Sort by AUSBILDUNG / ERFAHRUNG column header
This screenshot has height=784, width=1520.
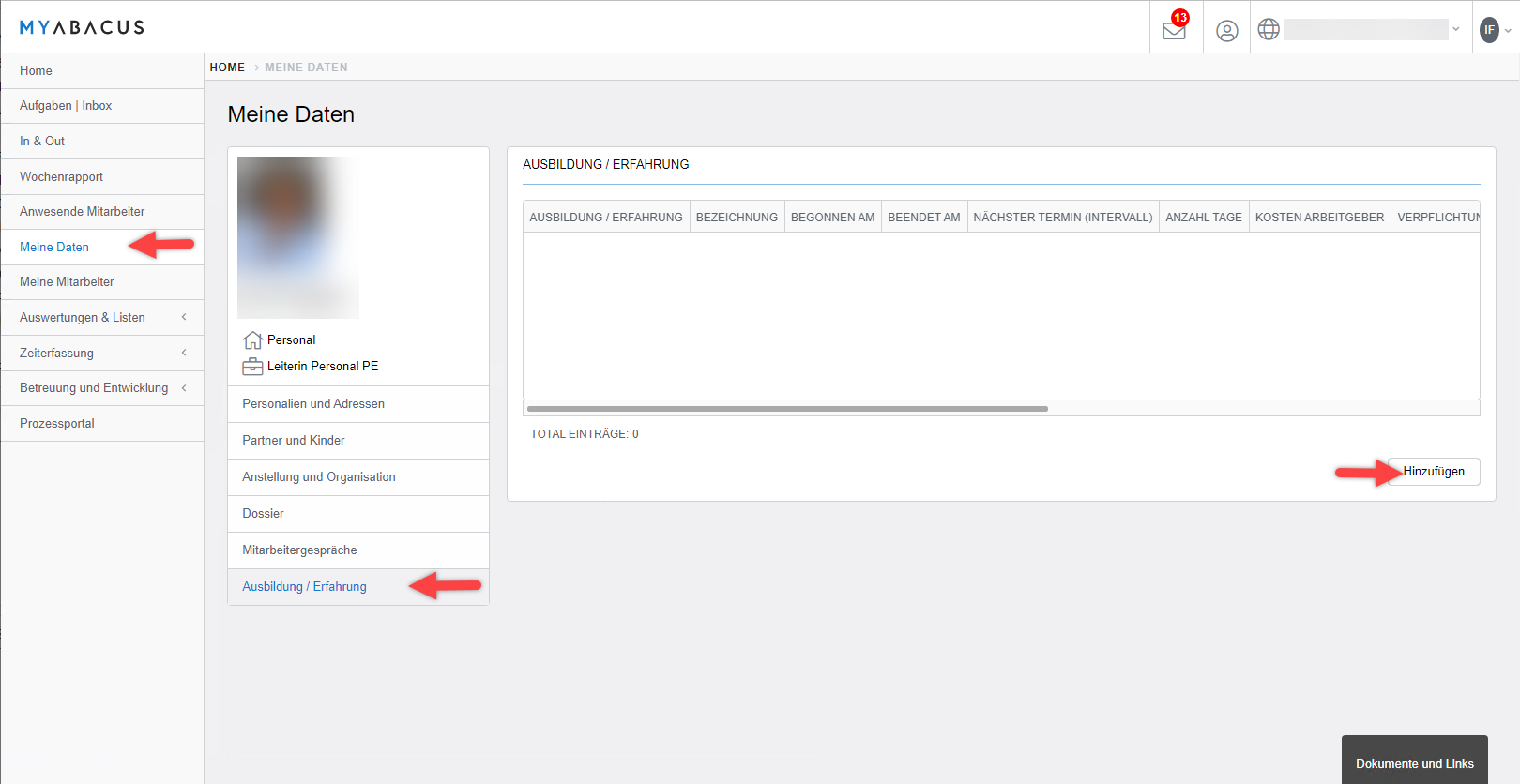pyautogui.click(x=606, y=217)
